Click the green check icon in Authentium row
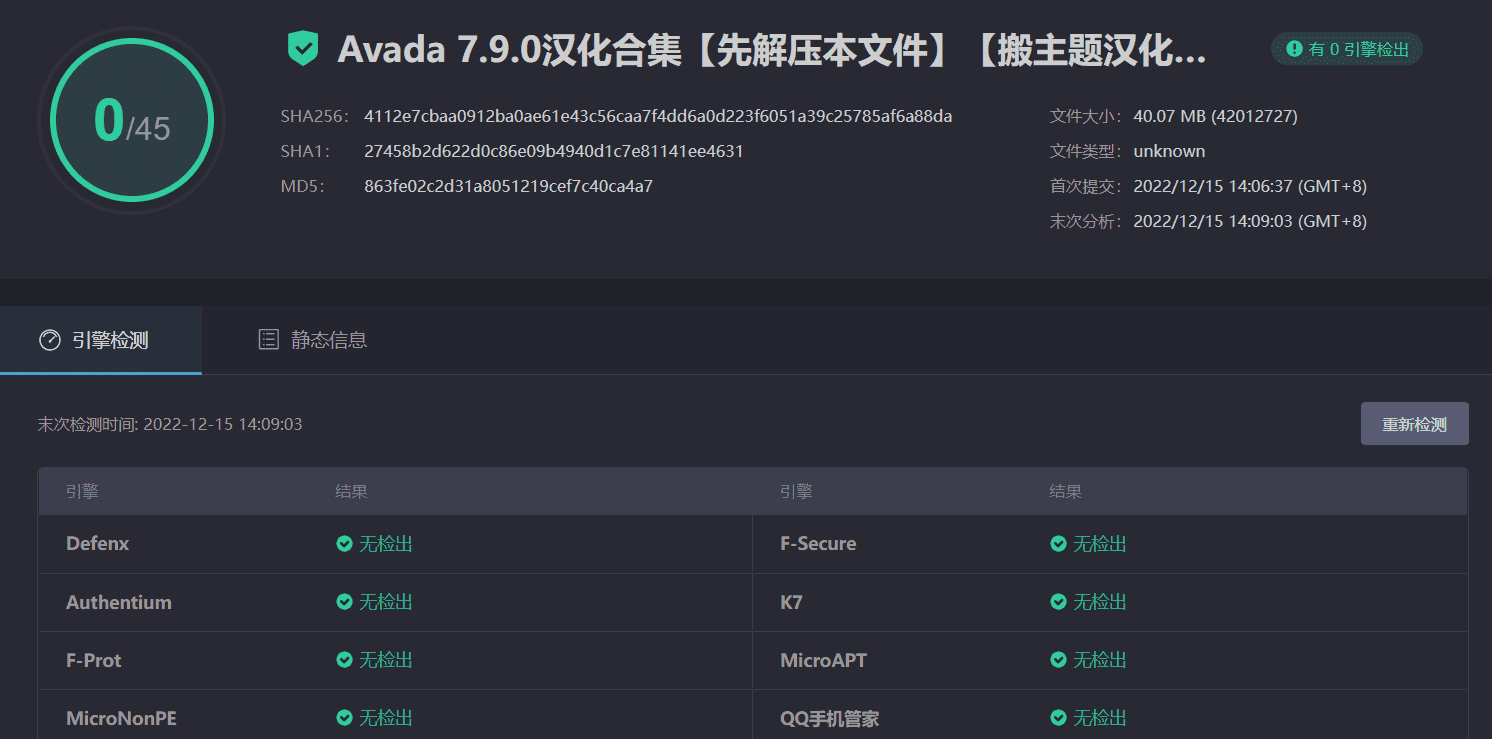 point(344,602)
